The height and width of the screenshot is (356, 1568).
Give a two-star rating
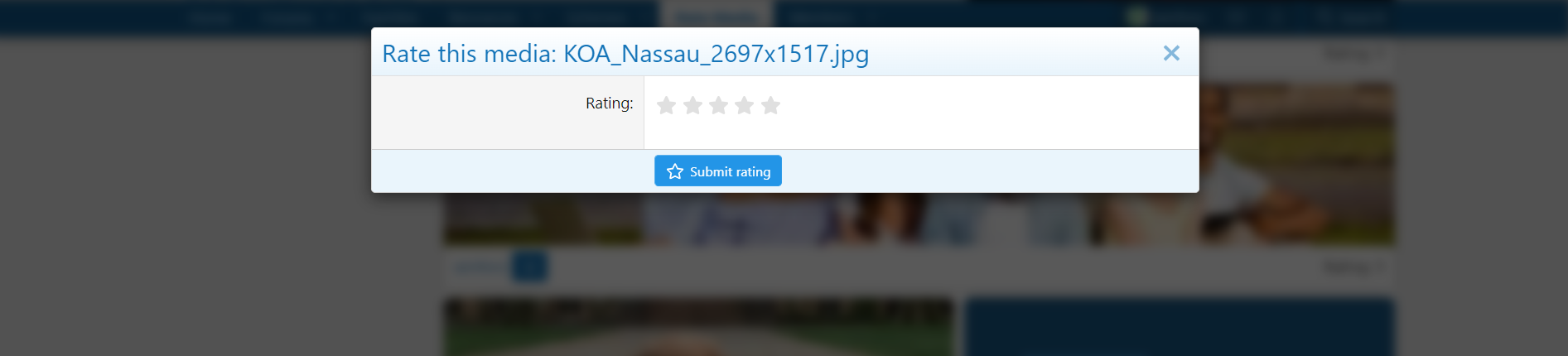[693, 105]
